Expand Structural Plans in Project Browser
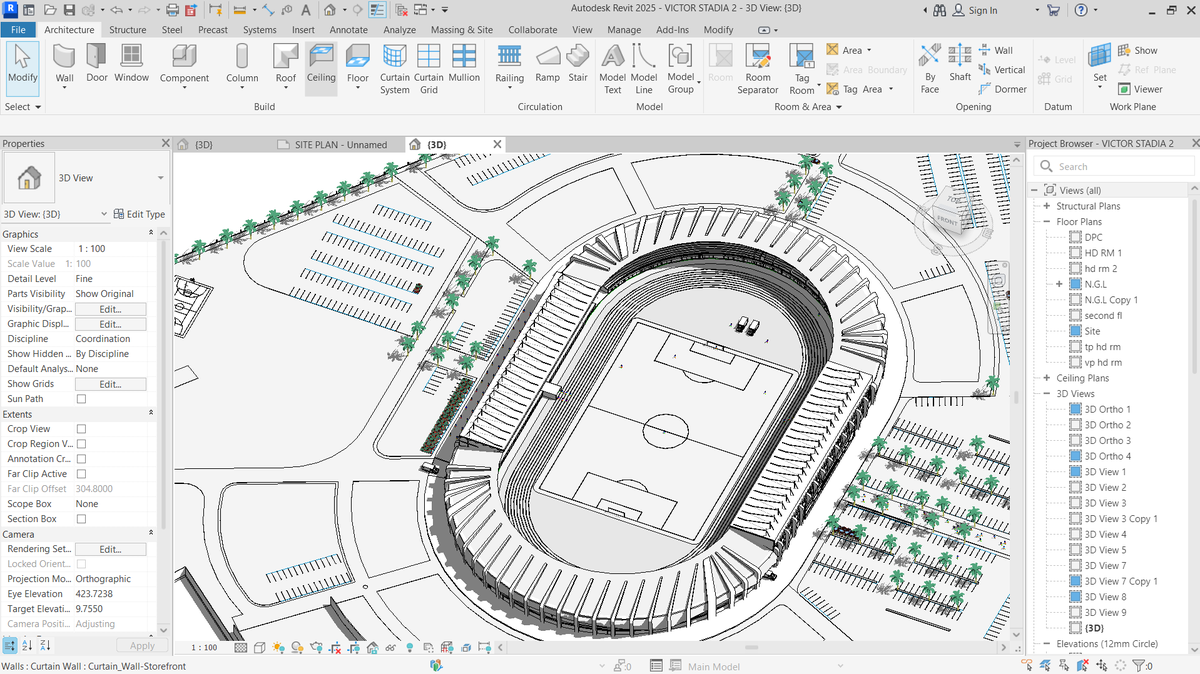 1047,206
